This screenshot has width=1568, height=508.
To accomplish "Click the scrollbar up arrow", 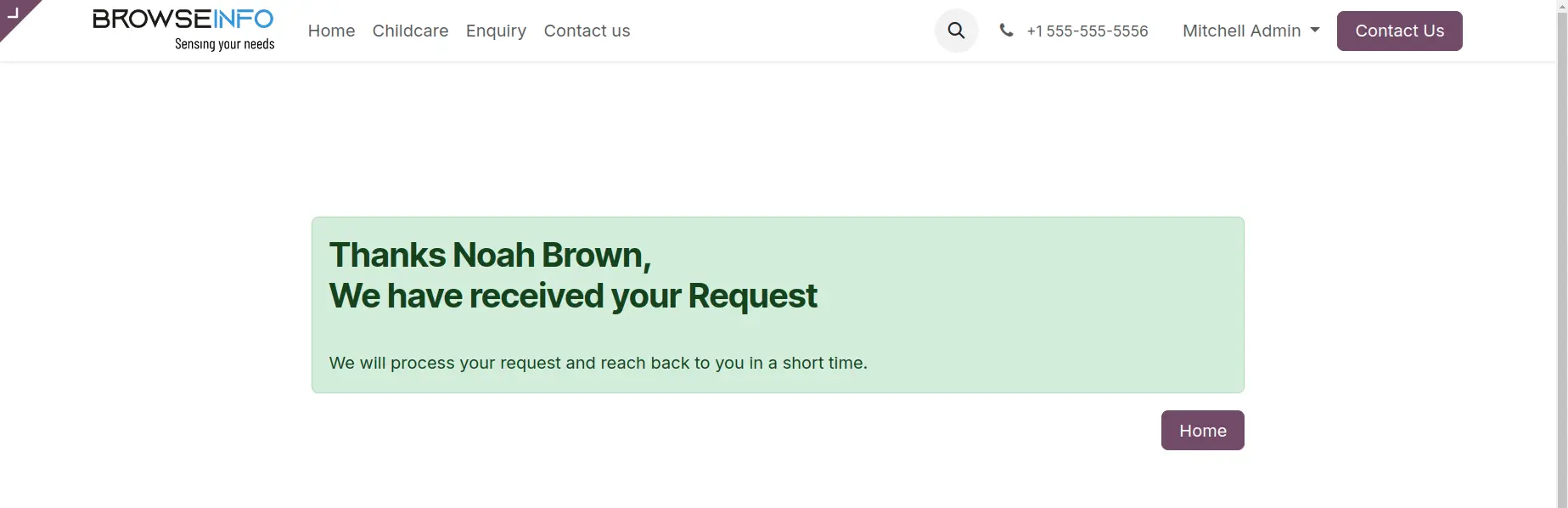I will (1562, 4).
